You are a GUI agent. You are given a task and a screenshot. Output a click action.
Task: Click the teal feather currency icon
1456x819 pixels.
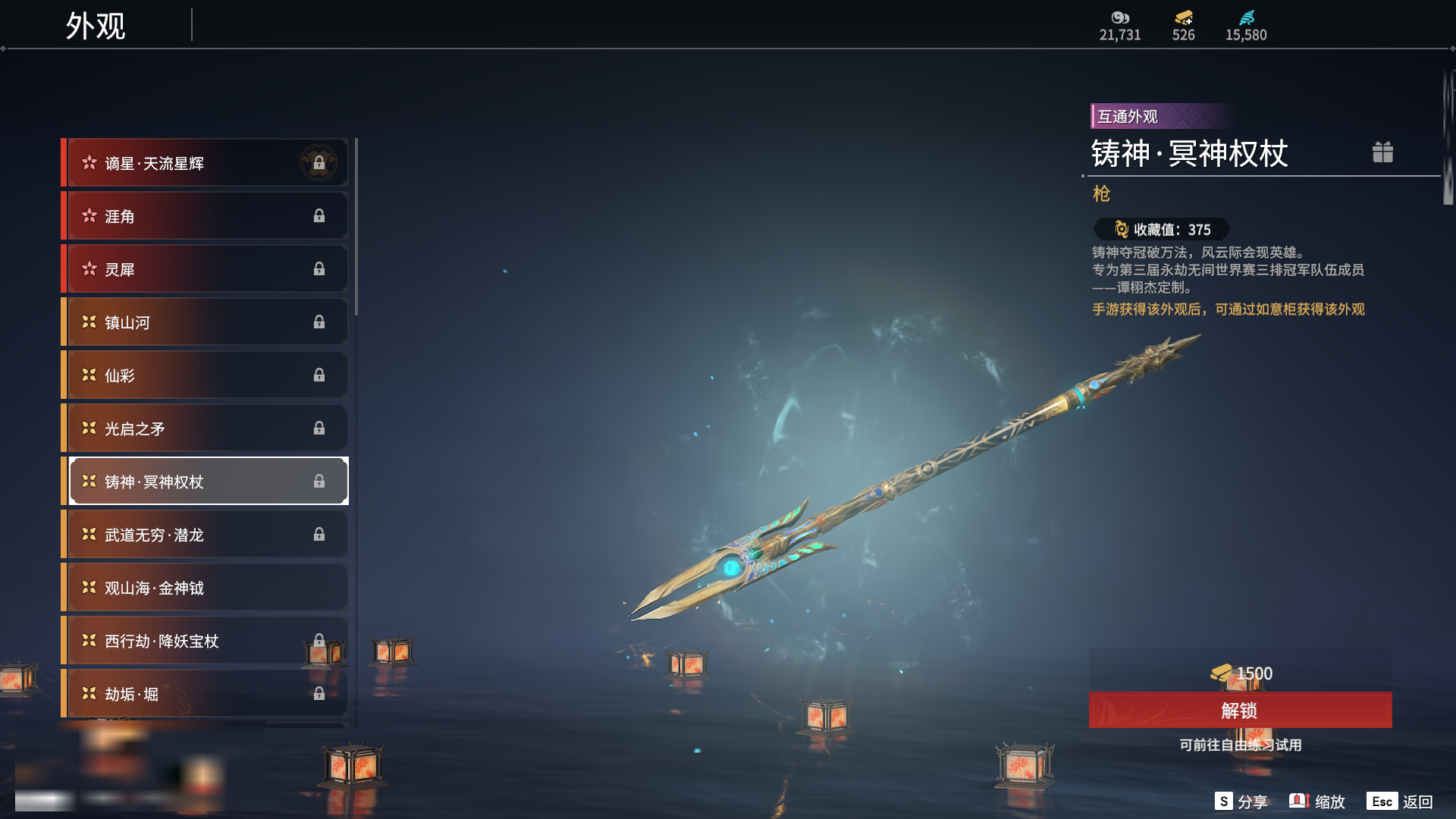[1247, 17]
